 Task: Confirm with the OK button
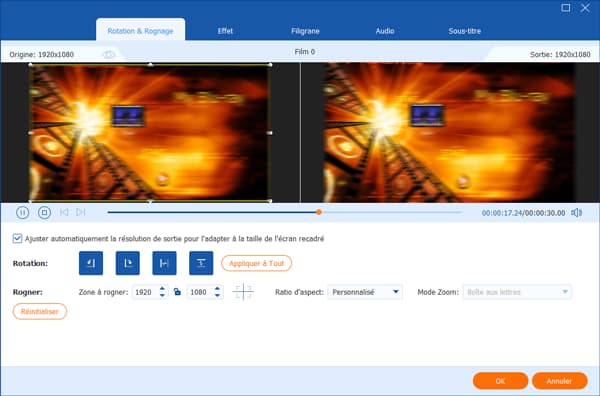coord(501,381)
